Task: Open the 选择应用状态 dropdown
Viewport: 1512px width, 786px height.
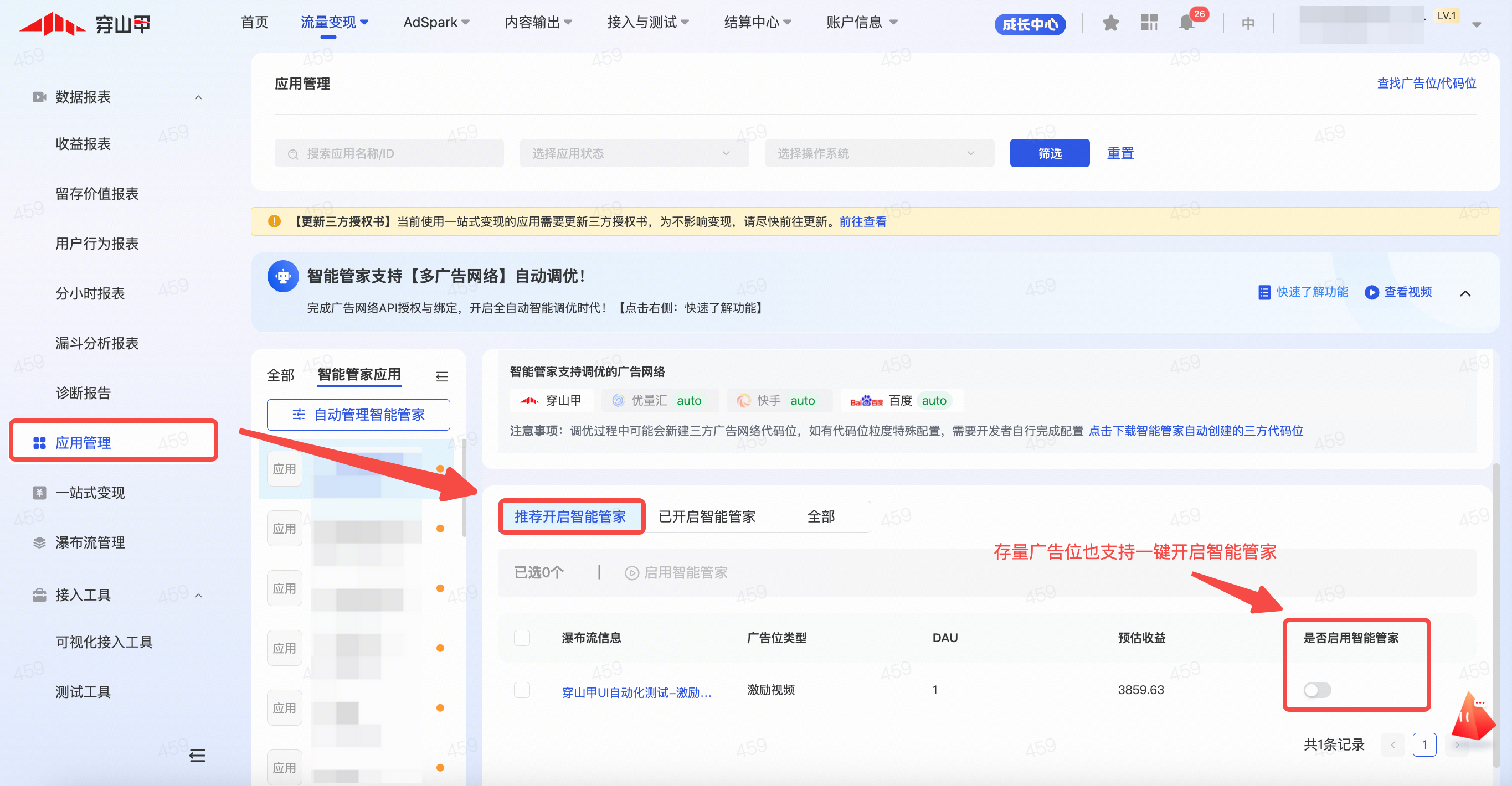Action: pyautogui.click(x=634, y=153)
